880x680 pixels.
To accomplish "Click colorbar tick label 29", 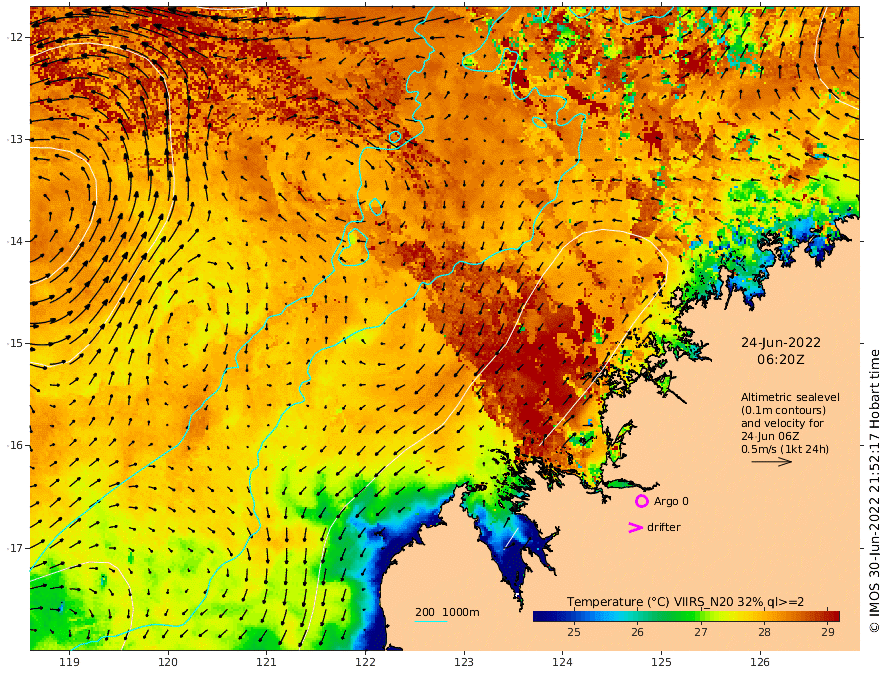I will tap(828, 632).
